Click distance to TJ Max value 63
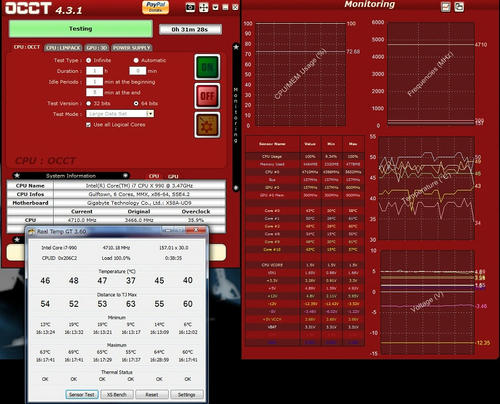Viewport: 500px width, 404px height. (x=131, y=304)
